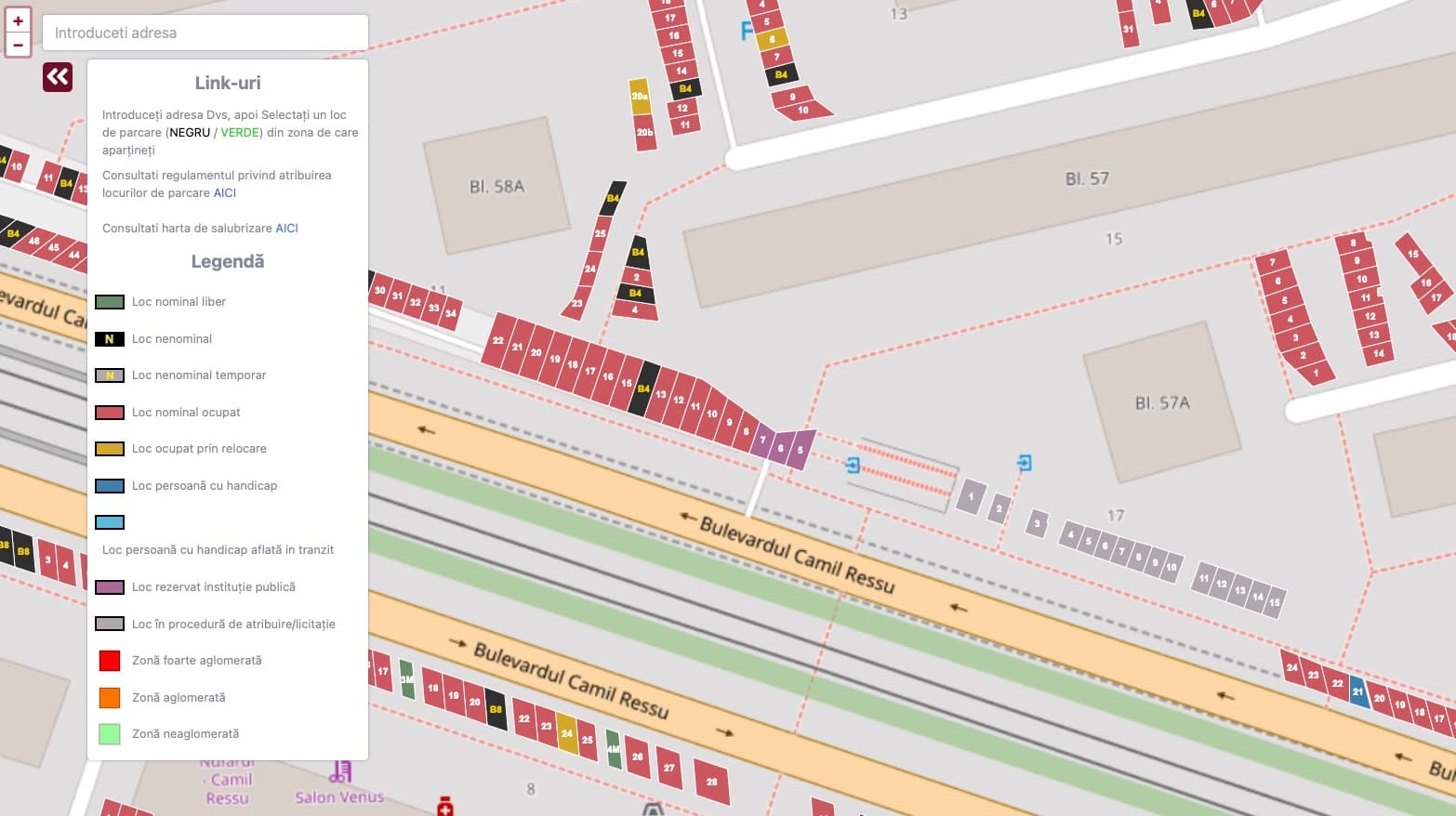Select the green free spot 4M
The height and width of the screenshot is (816, 1456).
pyautogui.click(x=613, y=748)
